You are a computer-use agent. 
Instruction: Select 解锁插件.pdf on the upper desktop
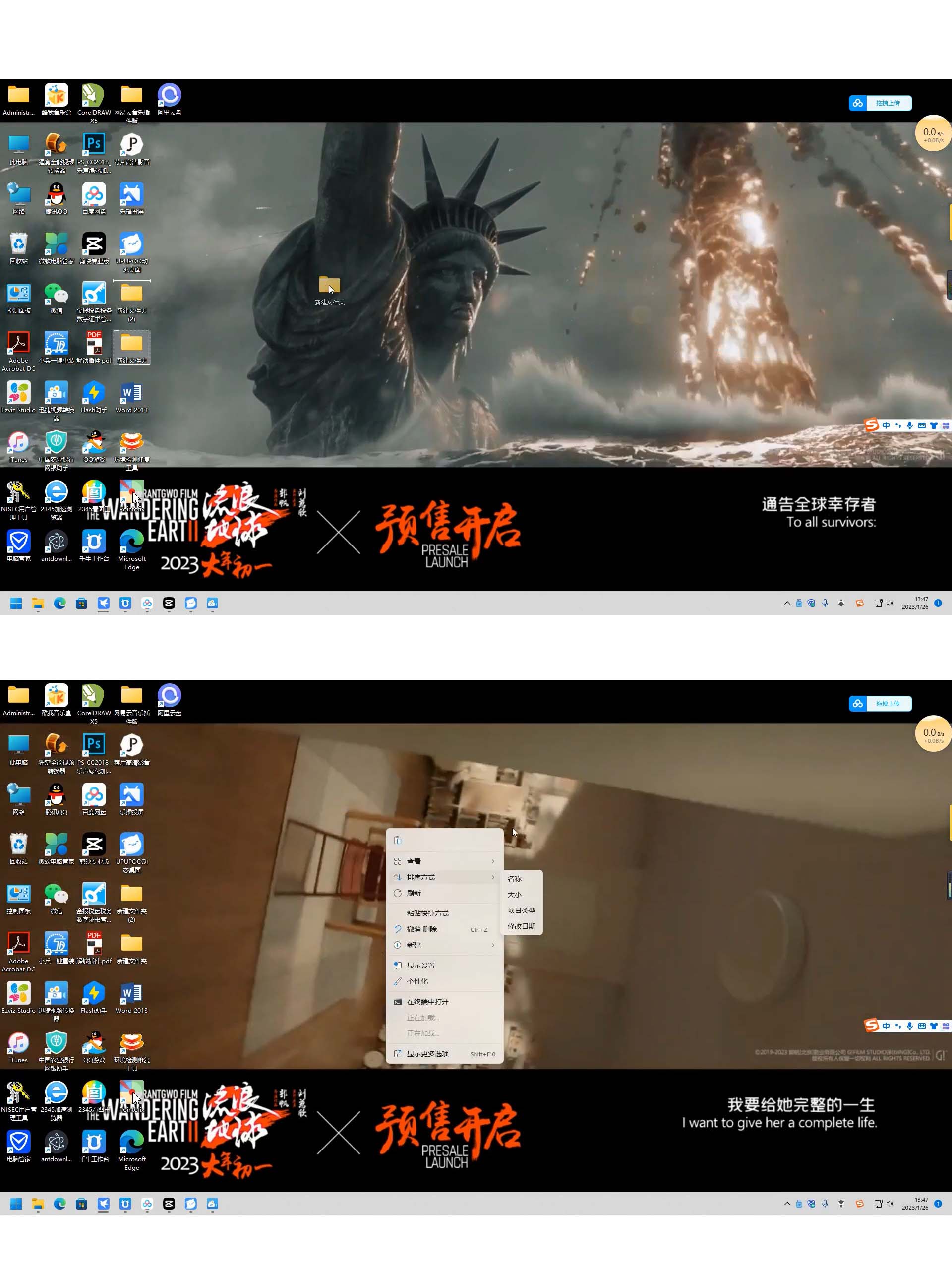pos(94,348)
